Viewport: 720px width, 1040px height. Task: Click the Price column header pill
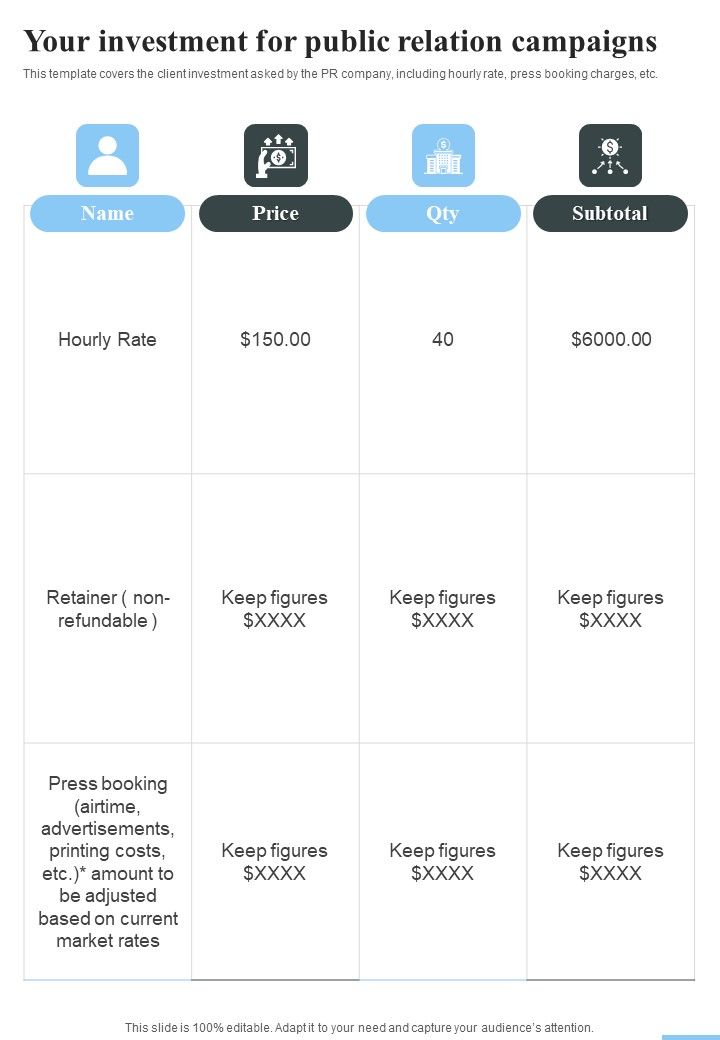[x=276, y=214]
